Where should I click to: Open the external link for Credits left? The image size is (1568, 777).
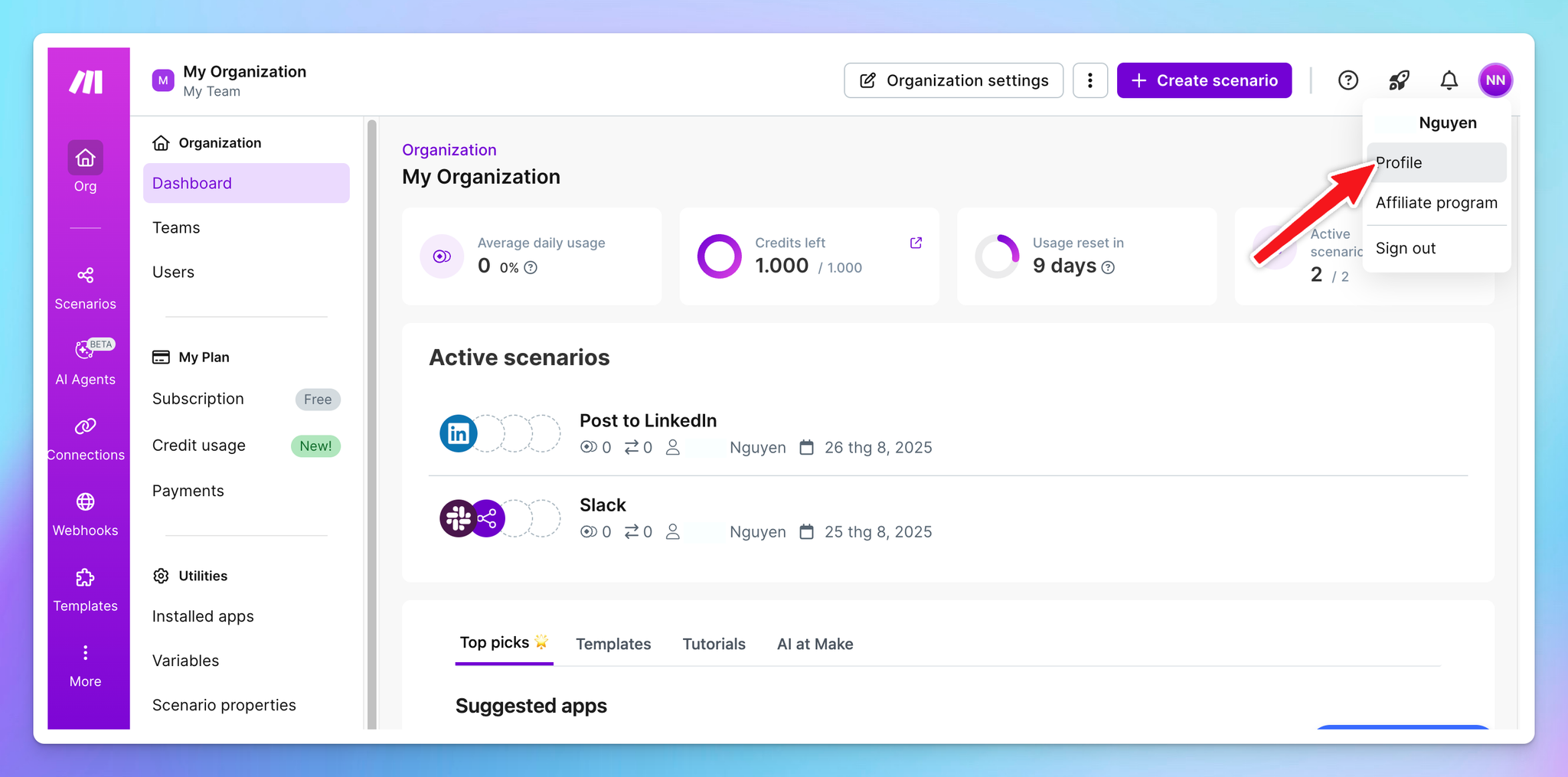click(x=916, y=243)
